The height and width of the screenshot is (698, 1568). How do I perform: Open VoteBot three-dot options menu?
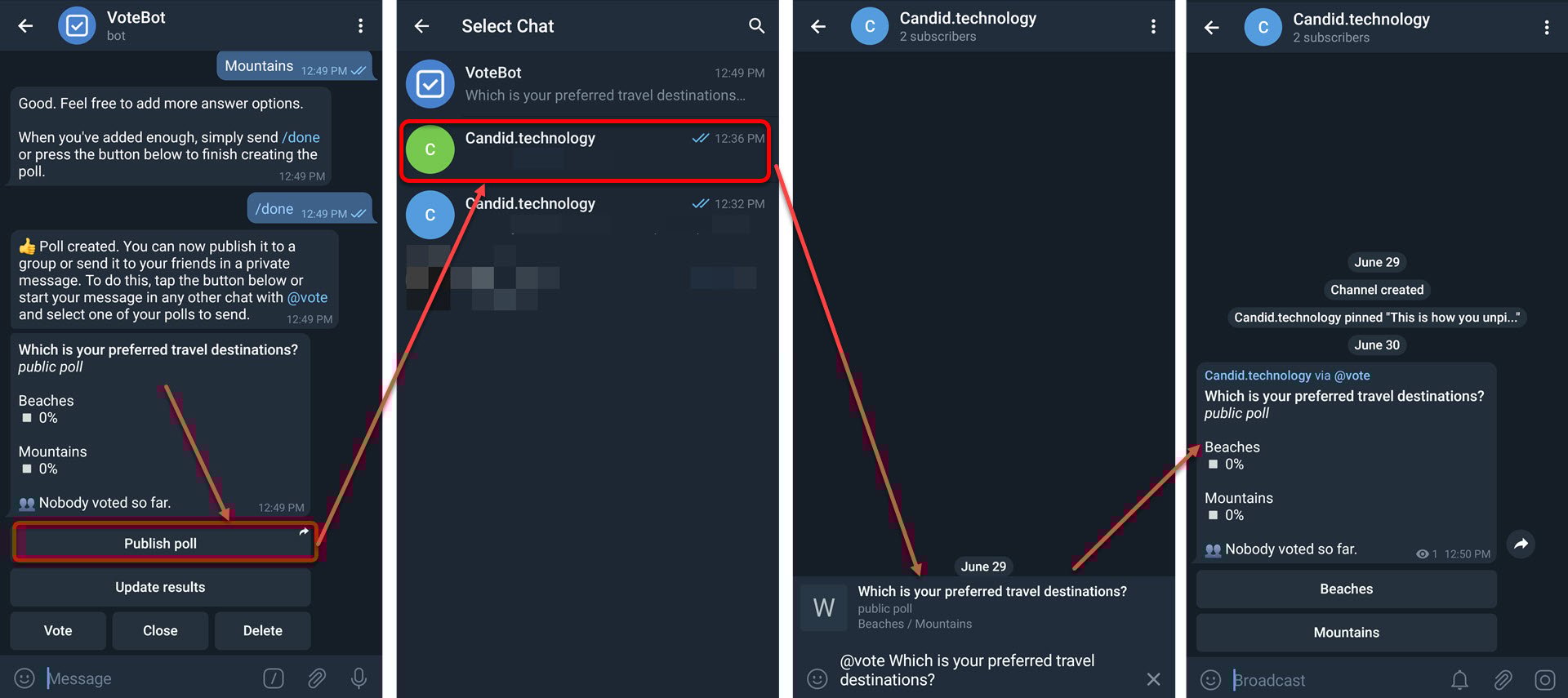pos(360,26)
